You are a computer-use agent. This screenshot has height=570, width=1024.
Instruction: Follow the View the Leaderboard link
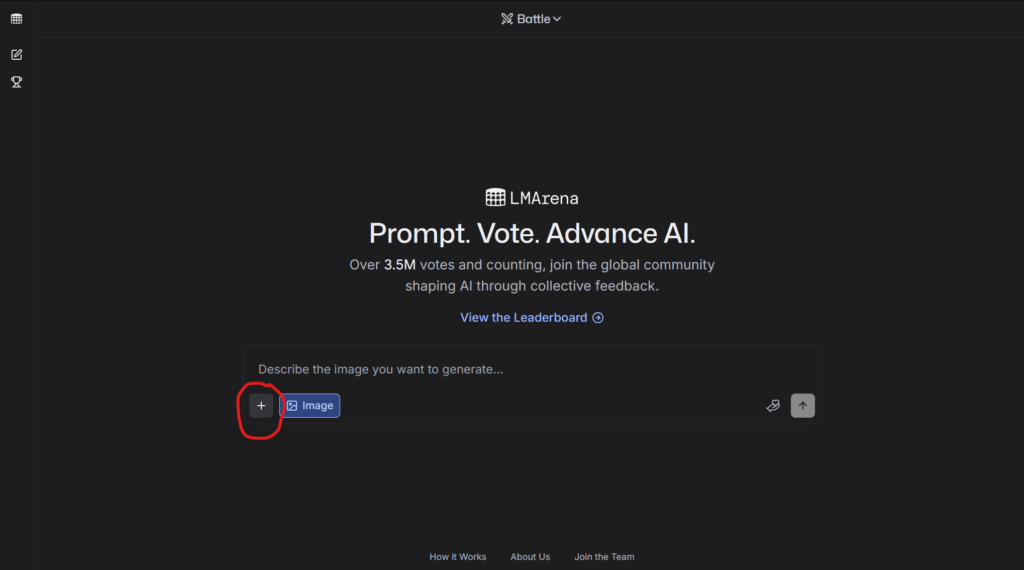[x=523, y=318]
